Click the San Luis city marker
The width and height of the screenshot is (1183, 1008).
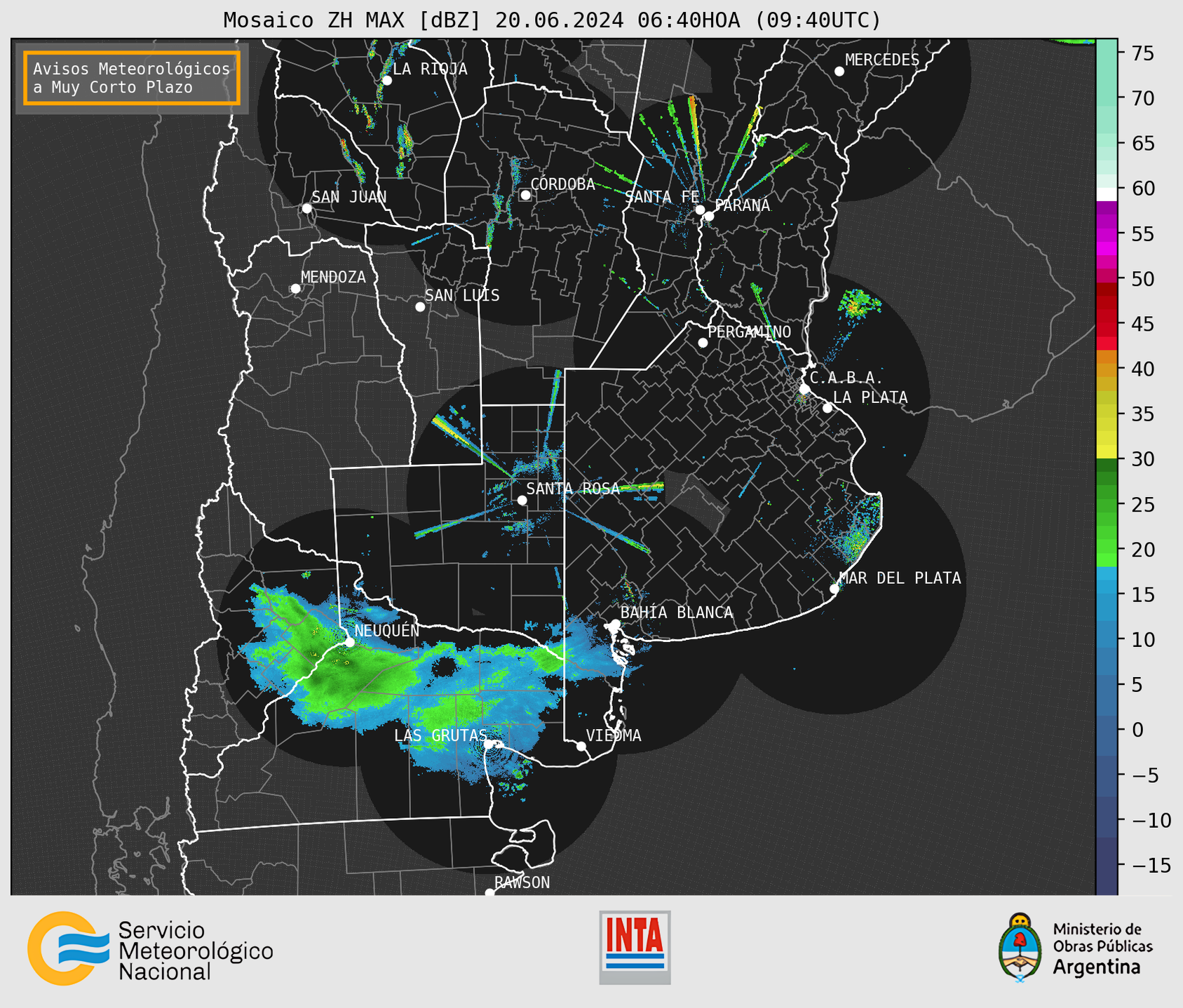click(x=420, y=307)
